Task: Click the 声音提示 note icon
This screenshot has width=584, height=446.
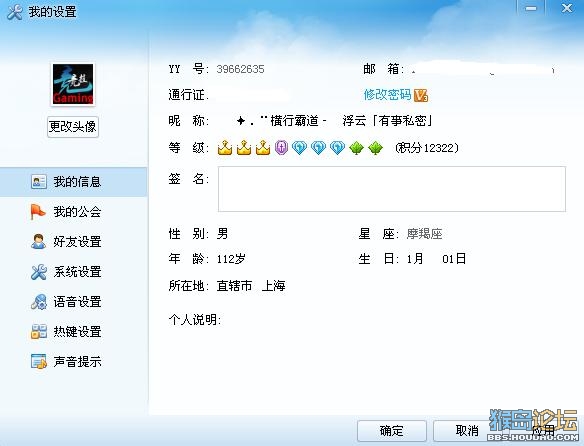Action: 39,361
